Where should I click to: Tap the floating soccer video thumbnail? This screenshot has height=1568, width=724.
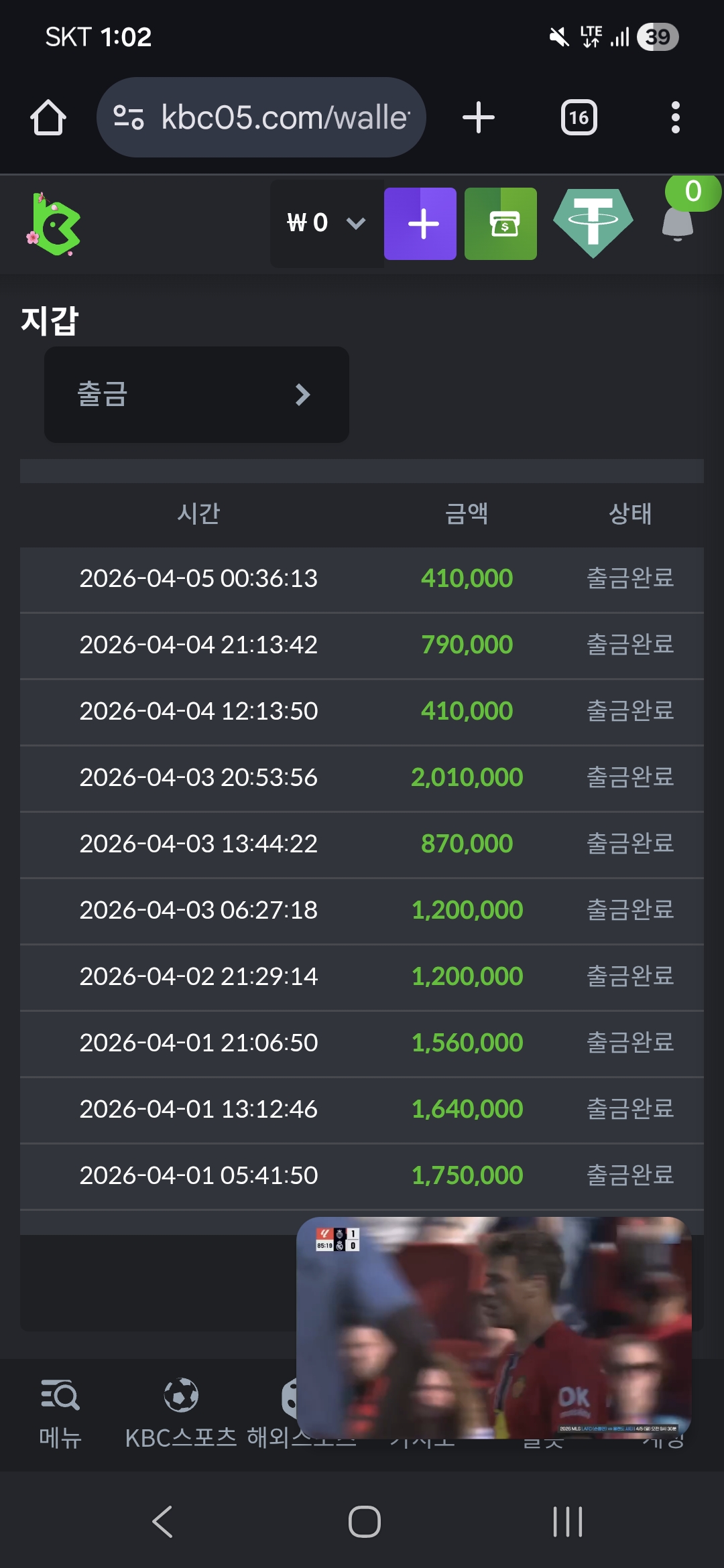[493, 1327]
